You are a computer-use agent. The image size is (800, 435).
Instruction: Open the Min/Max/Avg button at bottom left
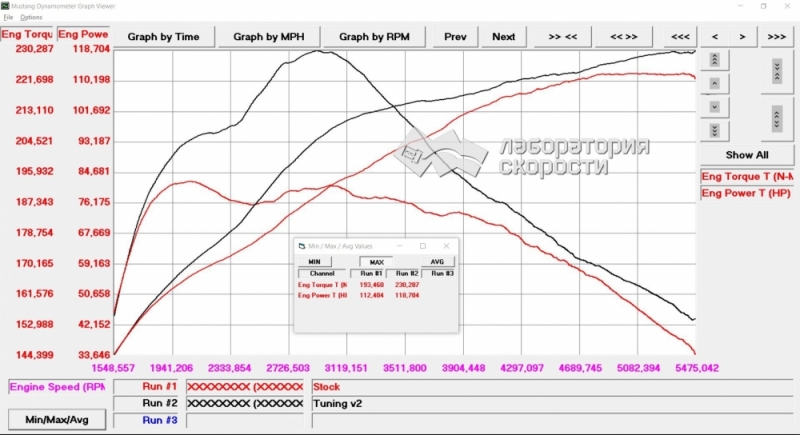click(56, 419)
